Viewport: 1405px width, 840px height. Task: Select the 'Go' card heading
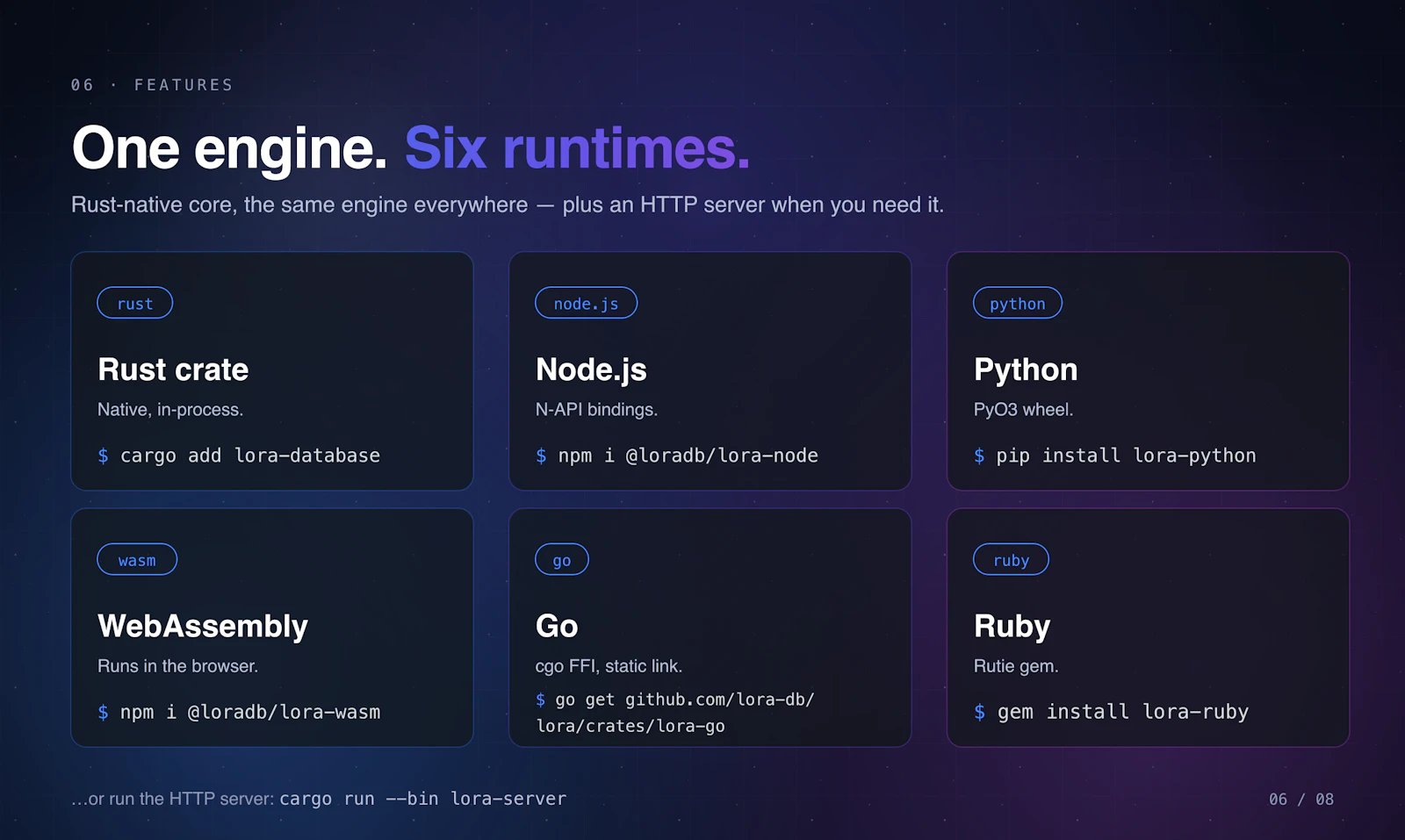tap(557, 626)
